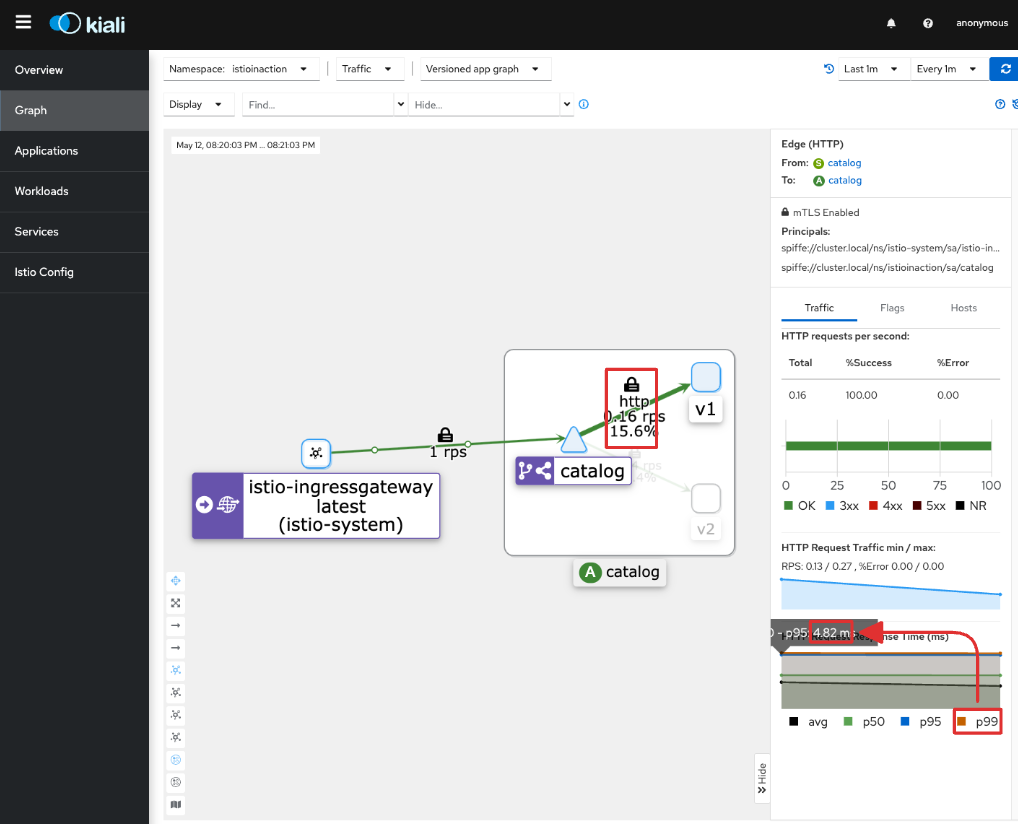Toggle the graph legend map icon

click(x=175, y=805)
